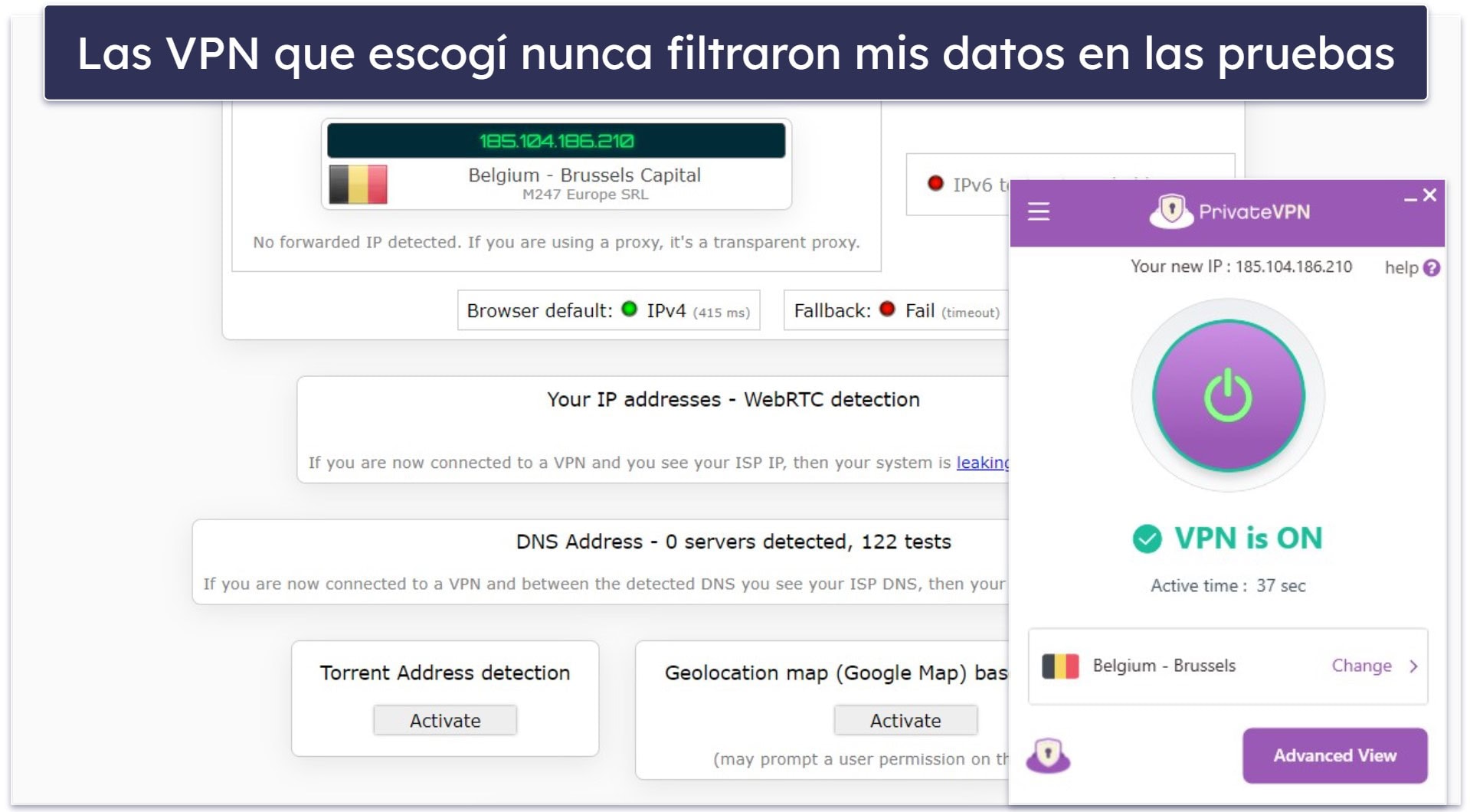Switch PrivateVPN to Advanced View
Image resolution: width=1470 pixels, height=812 pixels.
1334,755
